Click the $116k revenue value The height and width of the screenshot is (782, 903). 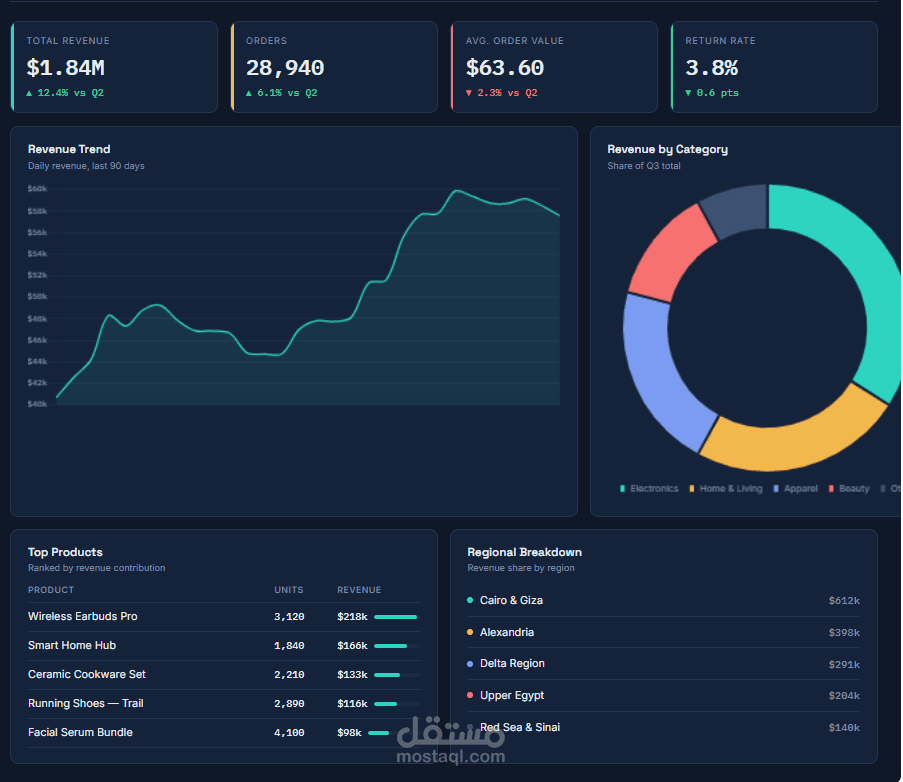[x=352, y=704]
